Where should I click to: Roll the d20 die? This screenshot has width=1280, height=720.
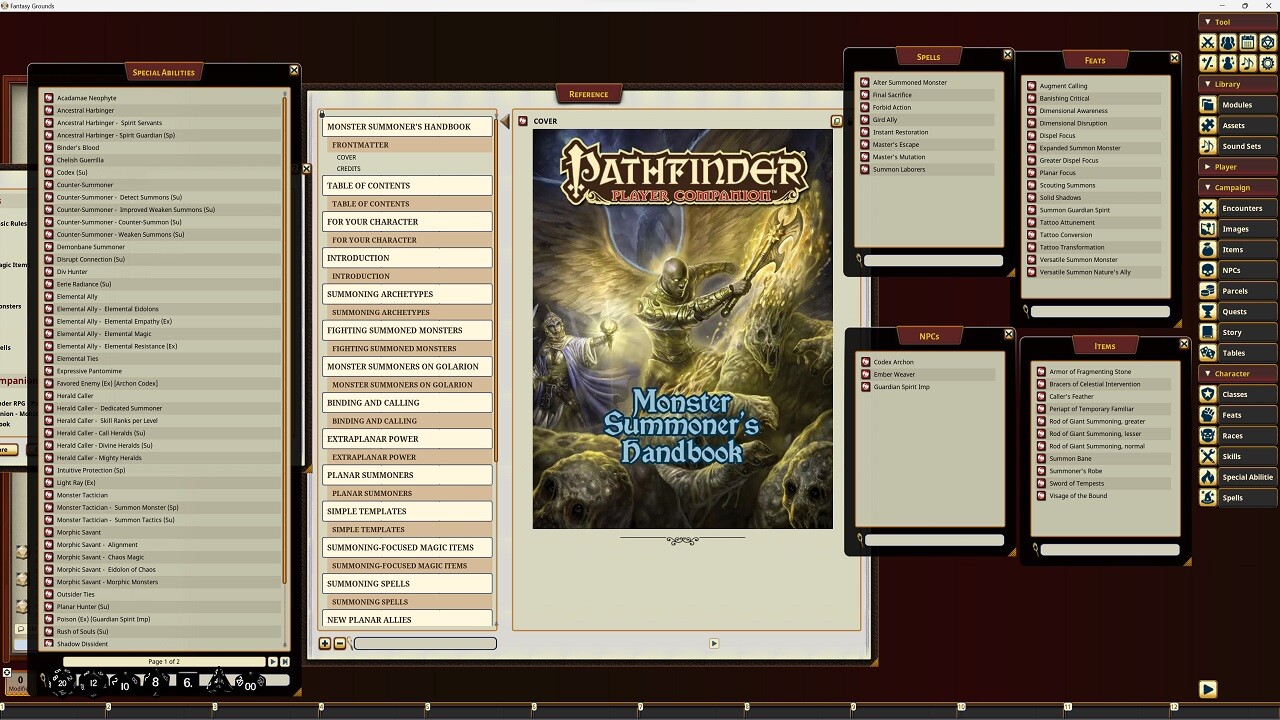(x=62, y=682)
